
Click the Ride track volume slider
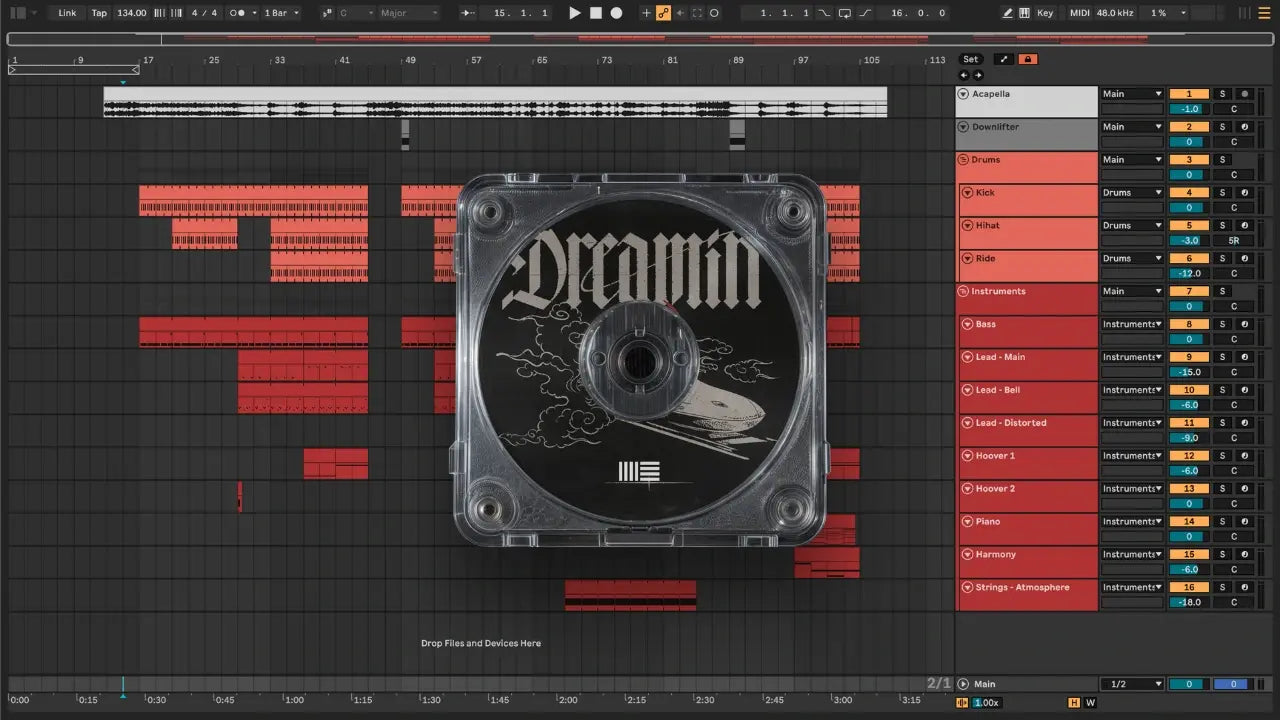point(1189,273)
